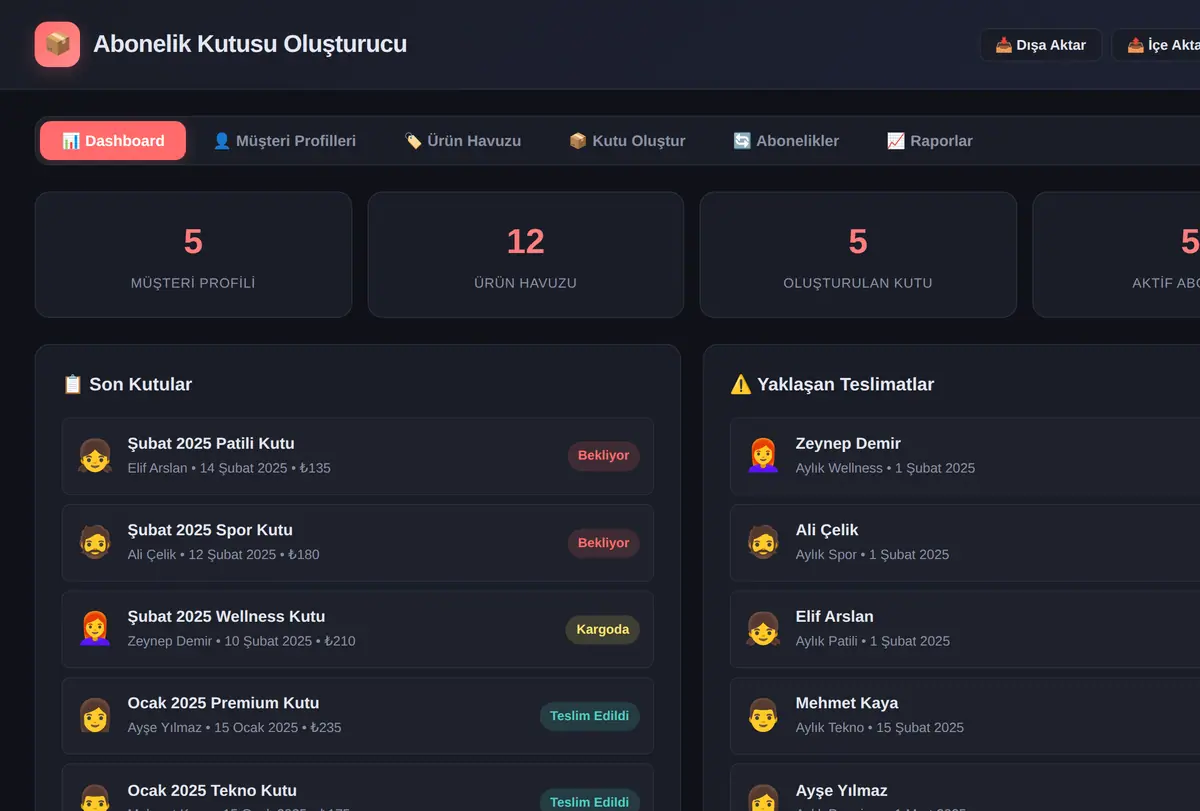Click the Abonelik Kutusu Oluşturucu title

pyautogui.click(x=250, y=44)
